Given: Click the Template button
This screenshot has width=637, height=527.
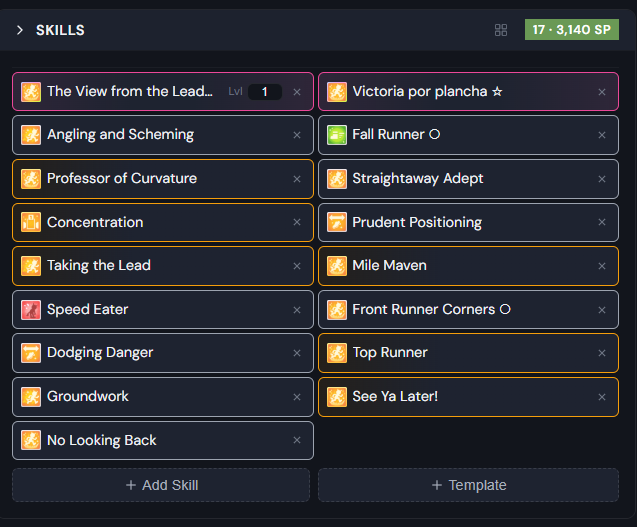Looking at the screenshot, I should click(468, 485).
